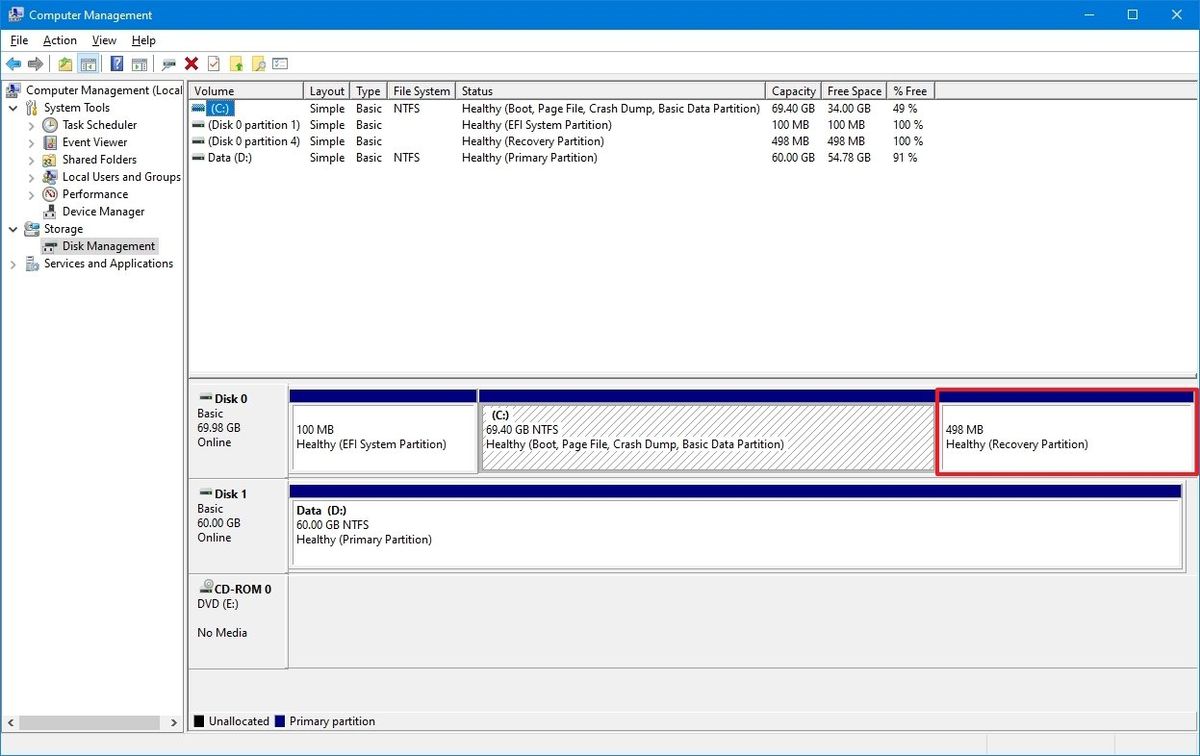Image resolution: width=1200 pixels, height=756 pixels.
Task: Expand the Task Scheduler tree node
Action: coord(31,124)
